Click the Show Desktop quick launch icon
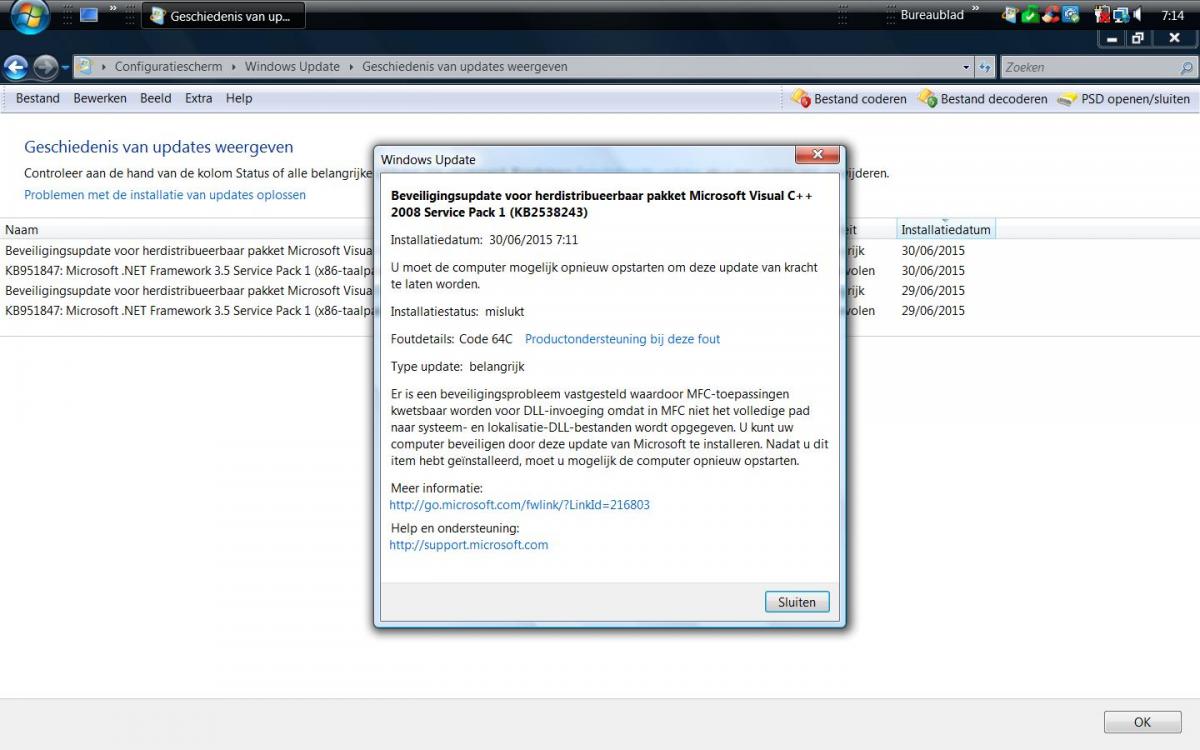 pos(89,15)
